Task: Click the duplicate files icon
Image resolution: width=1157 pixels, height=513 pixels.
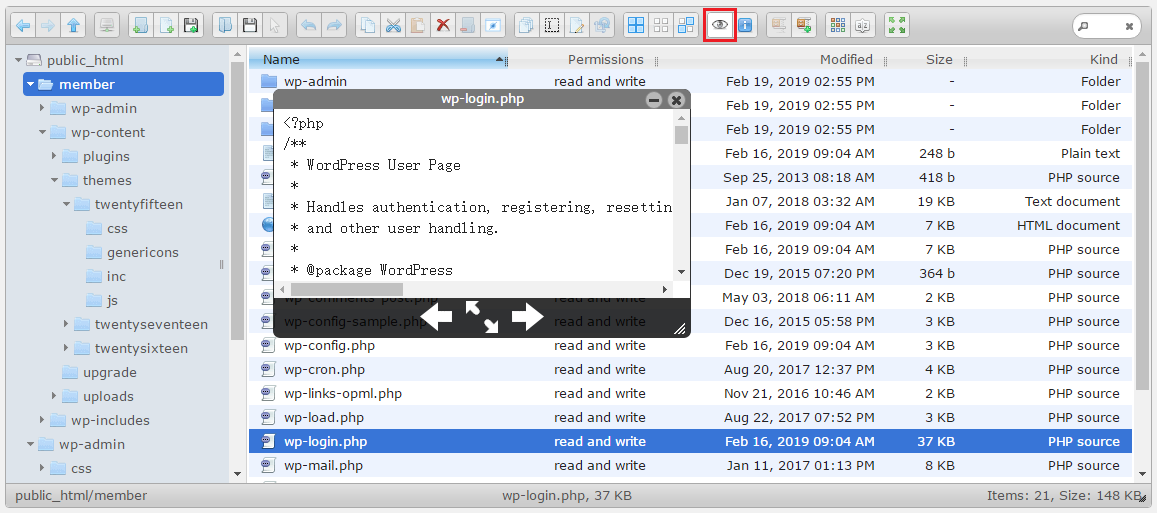Action: pos(526,25)
